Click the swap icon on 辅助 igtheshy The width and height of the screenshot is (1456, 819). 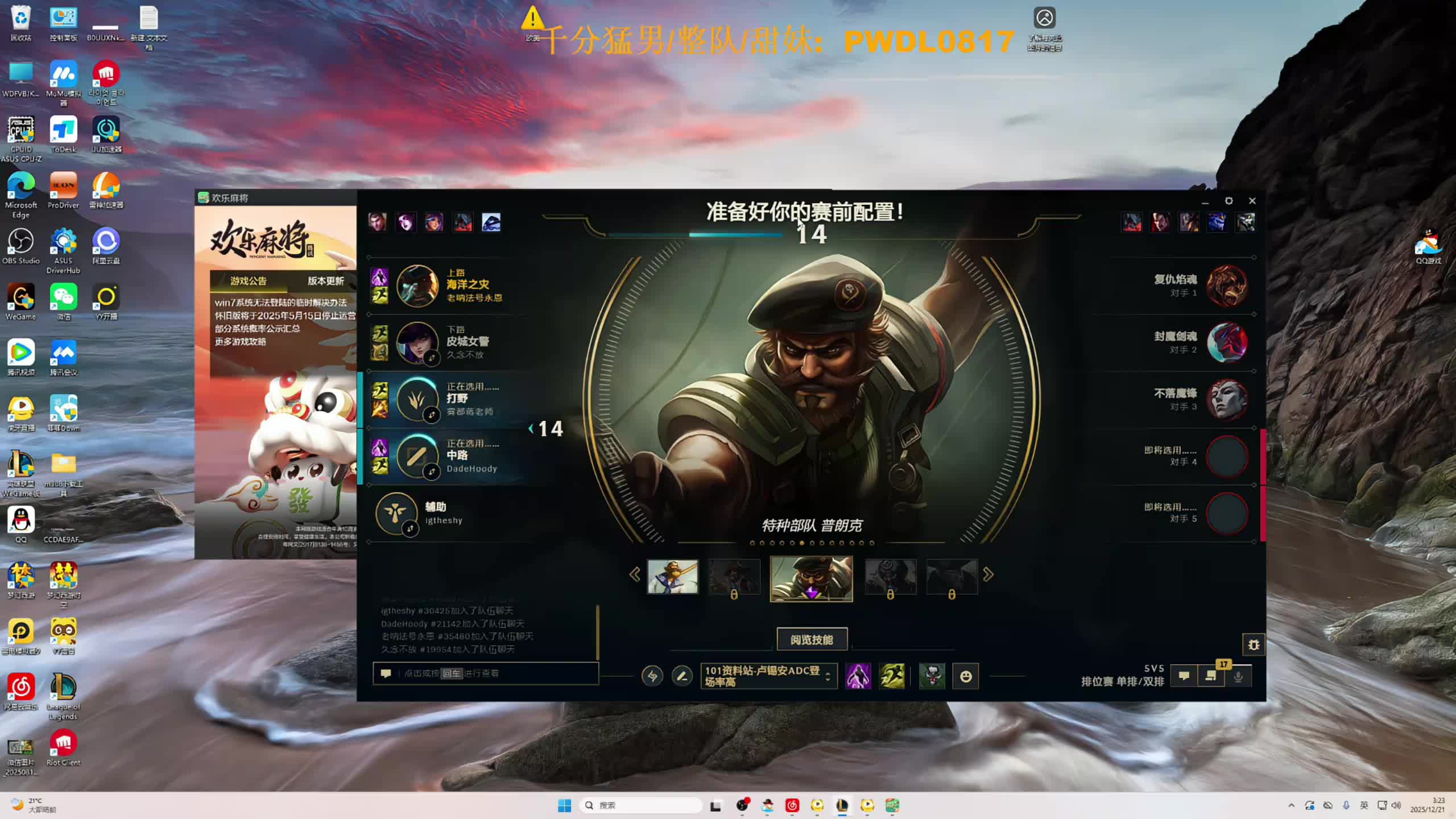click(x=410, y=529)
